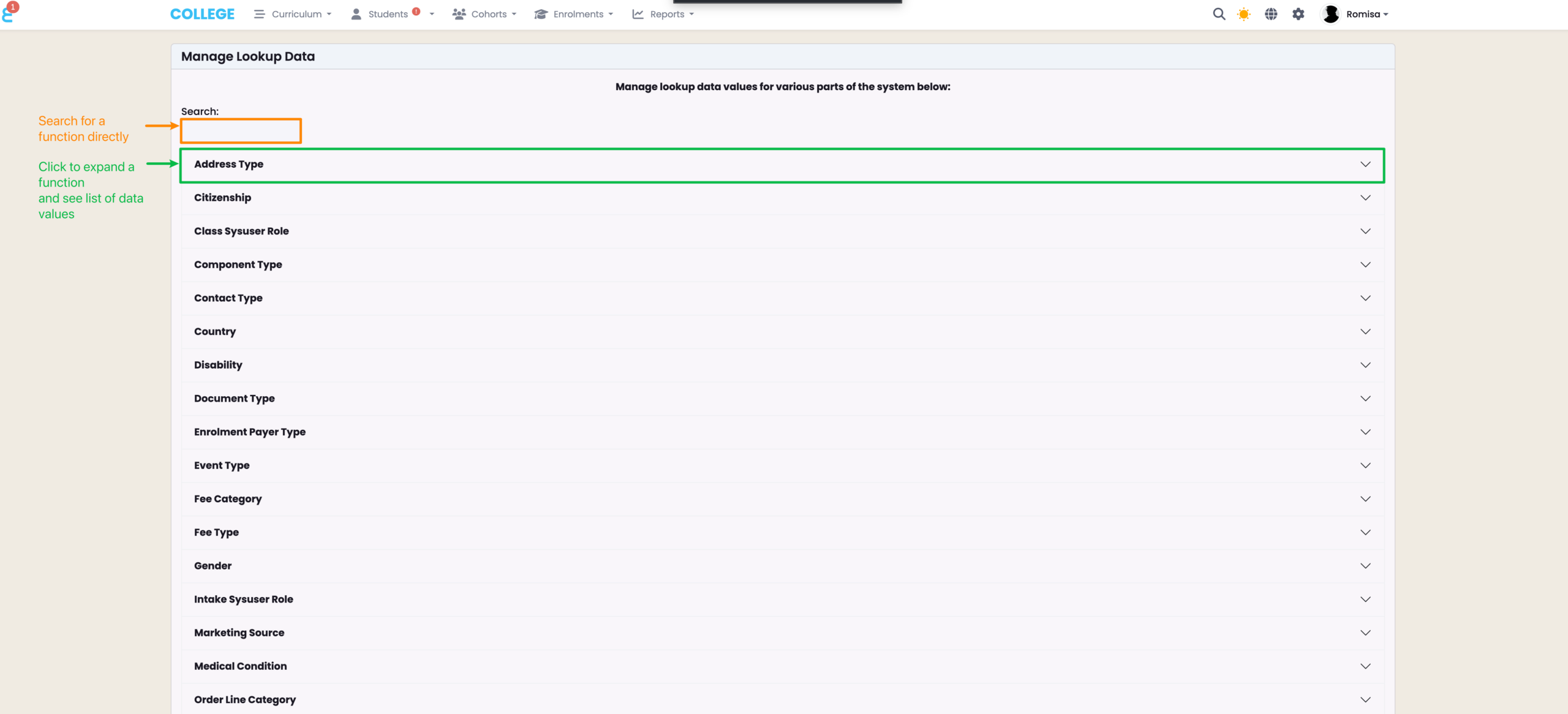Click Romisa's profile avatar
Image resolution: width=1568 pixels, height=714 pixels.
1330,14
